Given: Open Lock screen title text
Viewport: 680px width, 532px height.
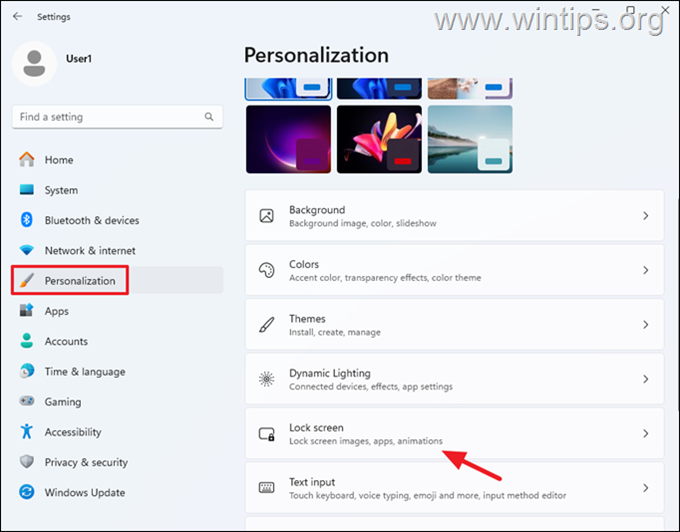Looking at the screenshot, I should pos(316,428).
